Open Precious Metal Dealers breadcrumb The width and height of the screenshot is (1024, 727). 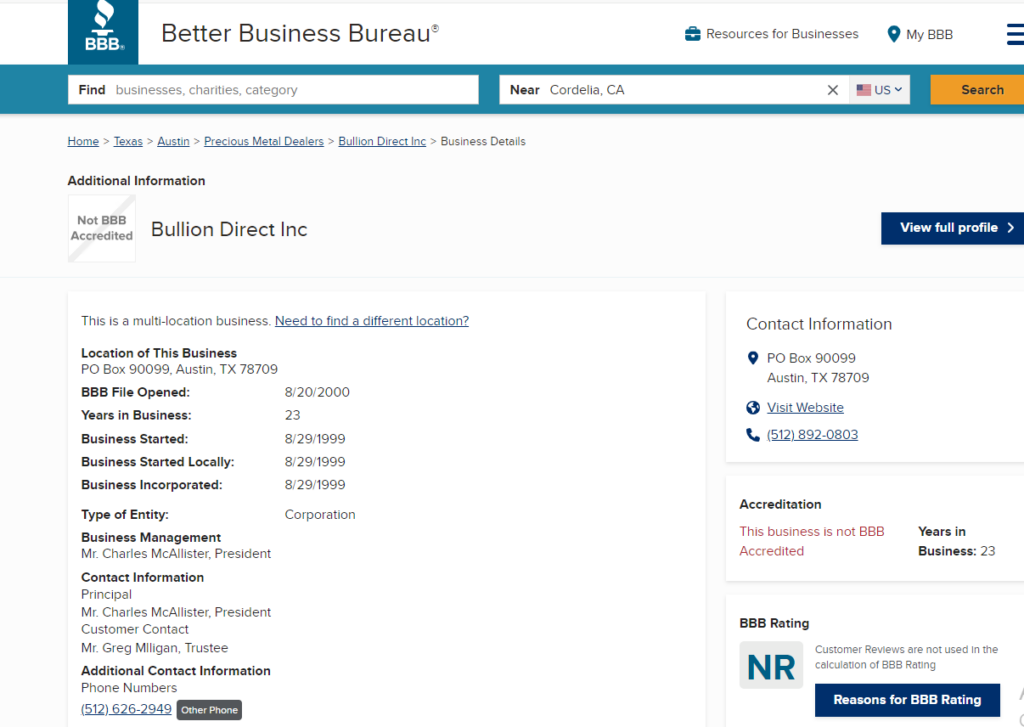coord(264,141)
